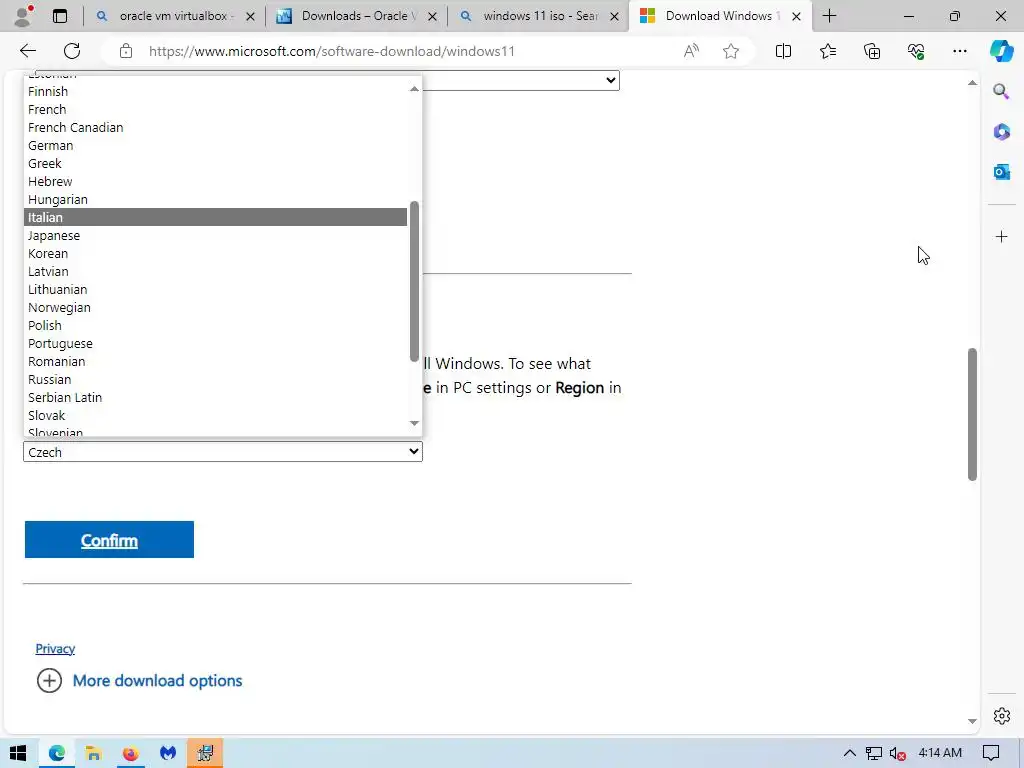
Task: Open network status tray icon
Action: [x=873, y=754]
